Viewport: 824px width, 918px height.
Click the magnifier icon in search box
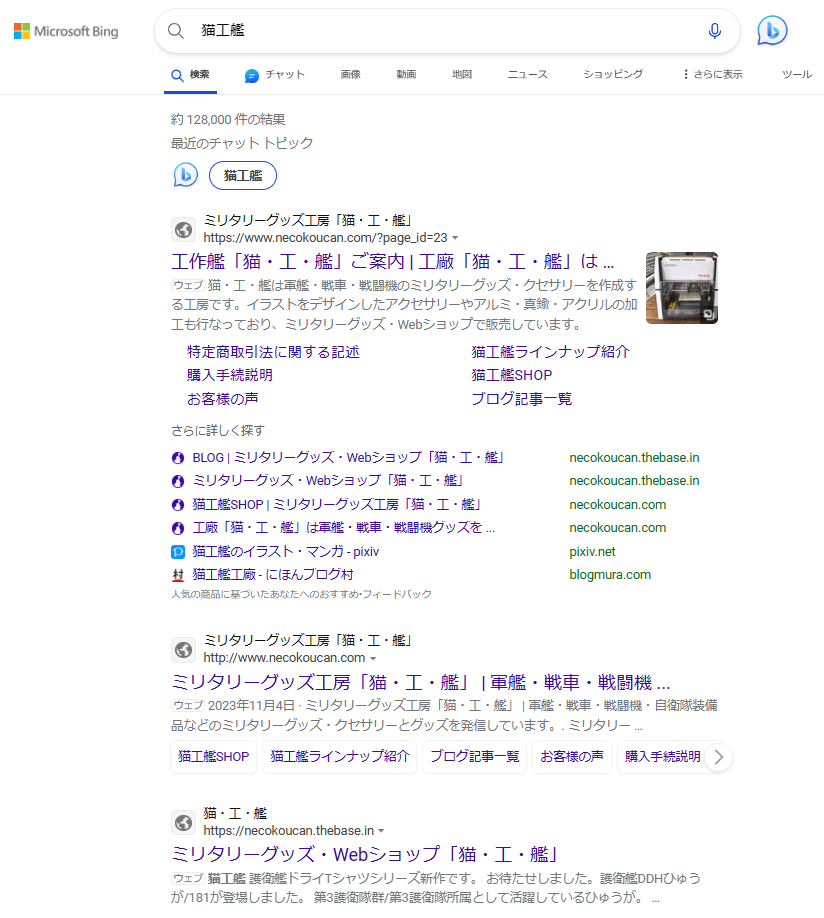pyautogui.click(x=176, y=30)
